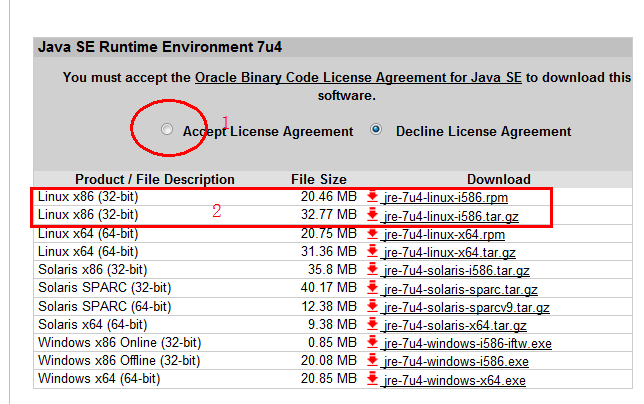Click red download arrow for linux-i586.tar.gz
Viewport: 644px width, 404px height.
pos(373,215)
